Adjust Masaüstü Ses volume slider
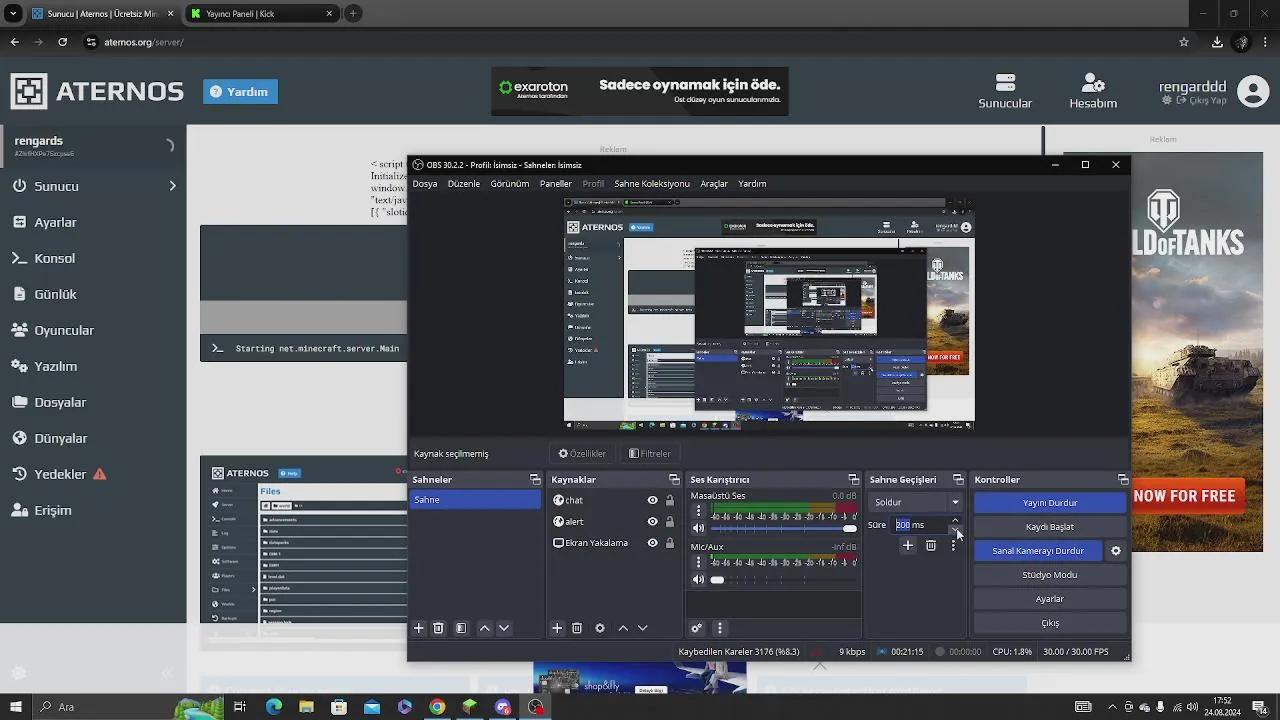This screenshot has width=1280, height=720. point(783,528)
